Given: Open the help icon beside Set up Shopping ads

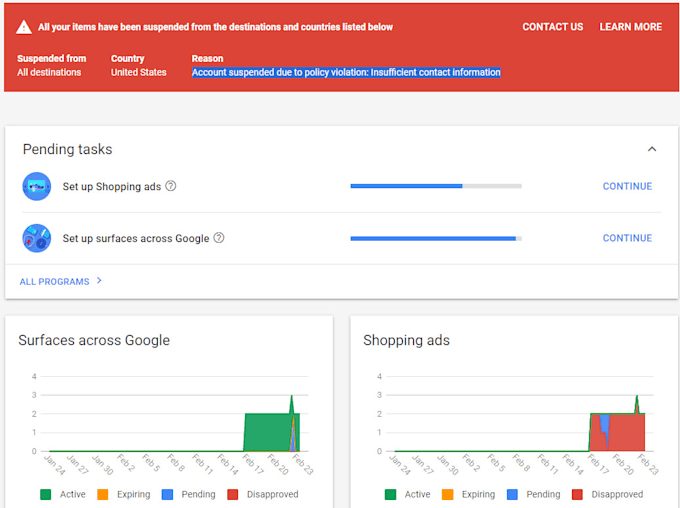Looking at the screenshot, I should [171, 186].
